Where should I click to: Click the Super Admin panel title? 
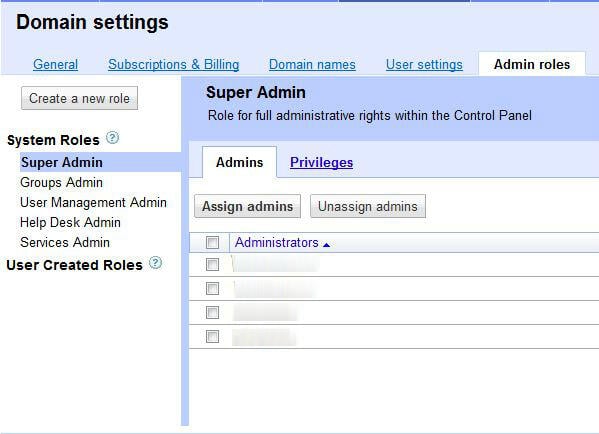point(256,92)
